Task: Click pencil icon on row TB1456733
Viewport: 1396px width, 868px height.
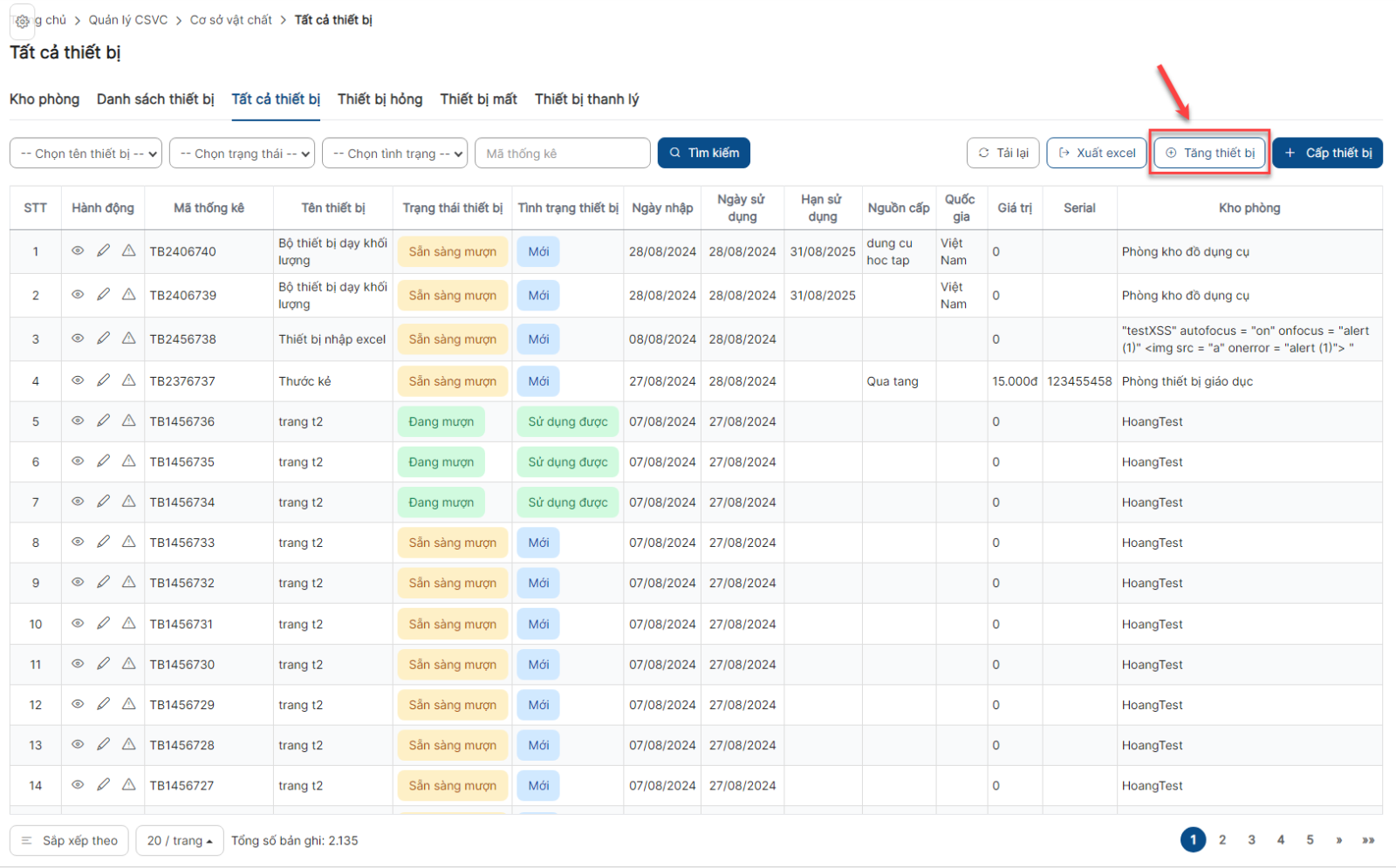Action: pos(103,542)
